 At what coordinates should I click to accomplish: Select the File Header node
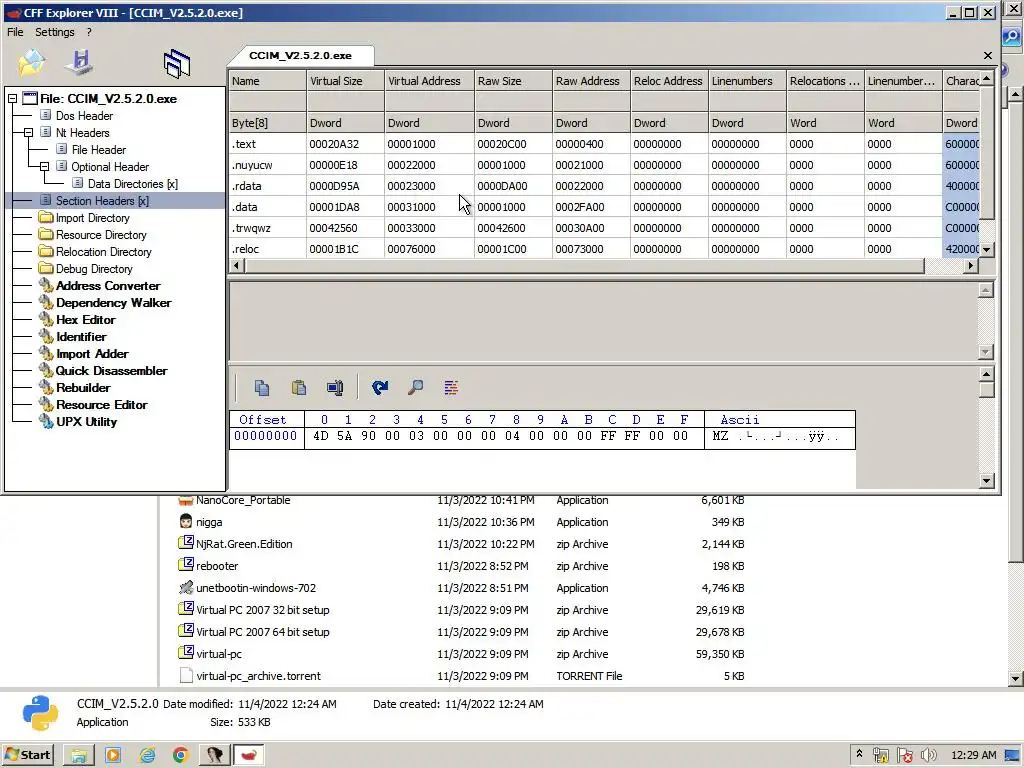pyautogui.click(x=99, y=150)
